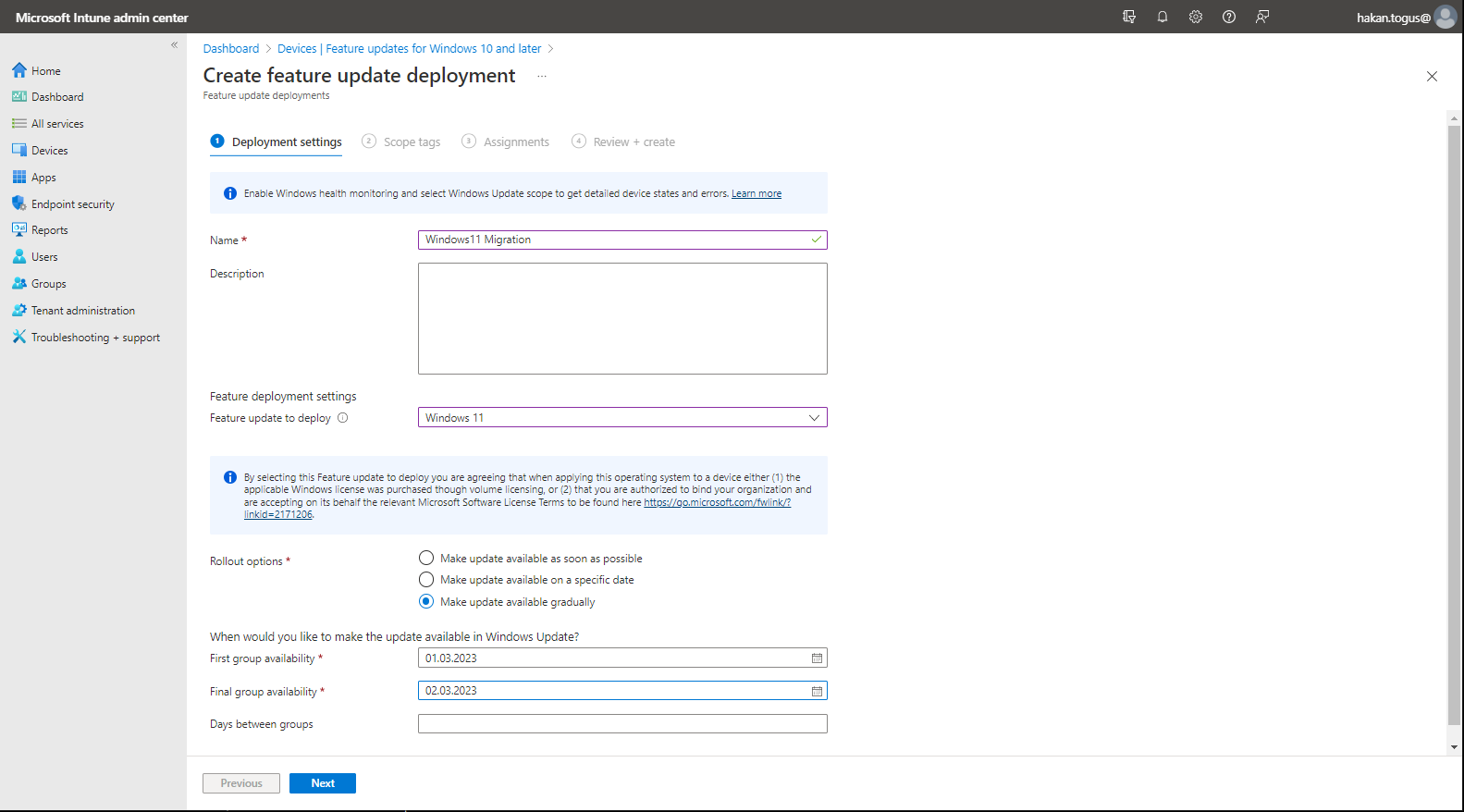The height and width of the screenshot is (812, 1464).
Task: Select the Scope tags step tab
Action: pos(401,141)
